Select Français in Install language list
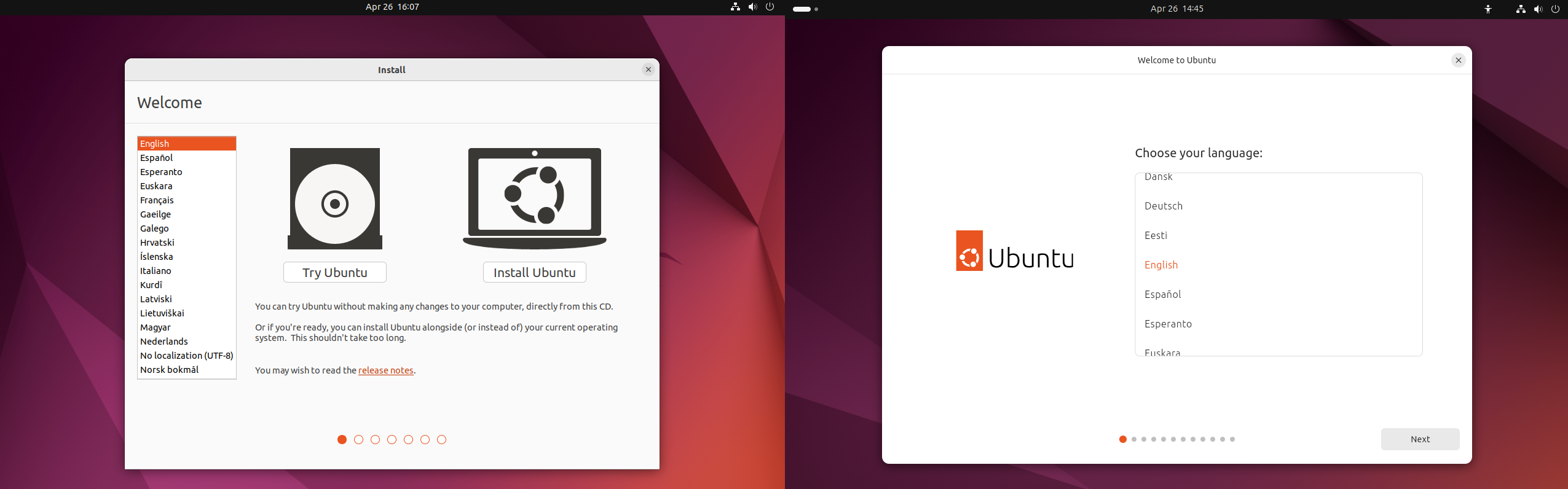The height and width of the screenshot is (489, 1568). (187, 200)
